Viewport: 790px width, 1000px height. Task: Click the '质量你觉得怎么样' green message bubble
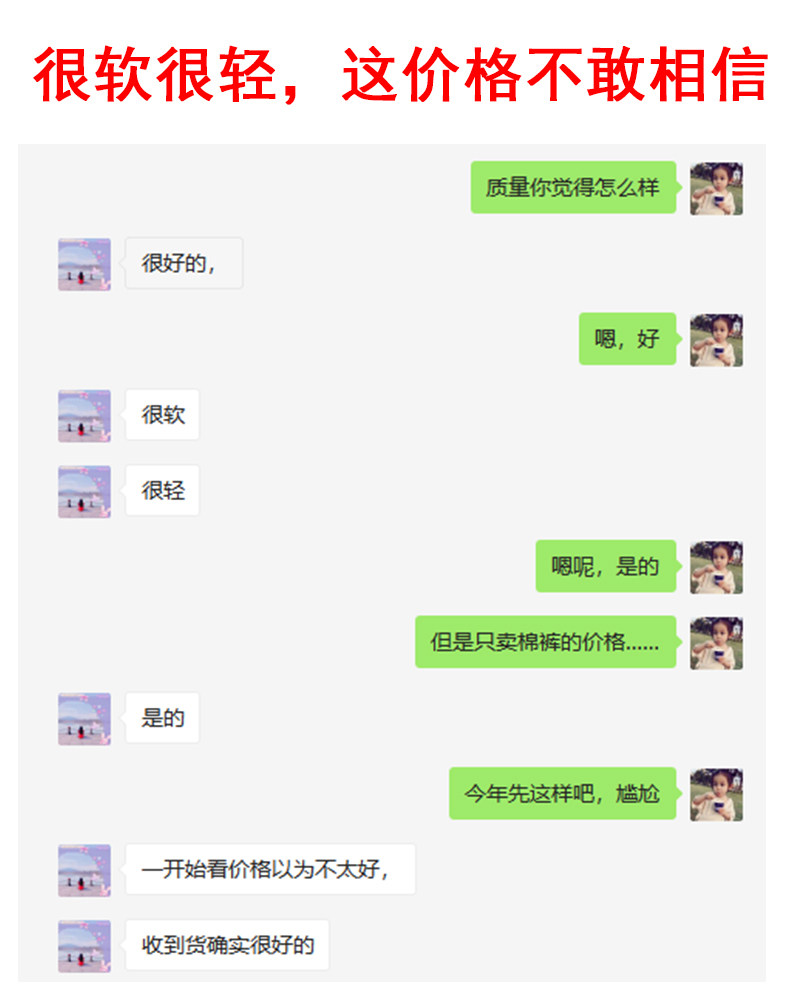click(x=573, y=188)
